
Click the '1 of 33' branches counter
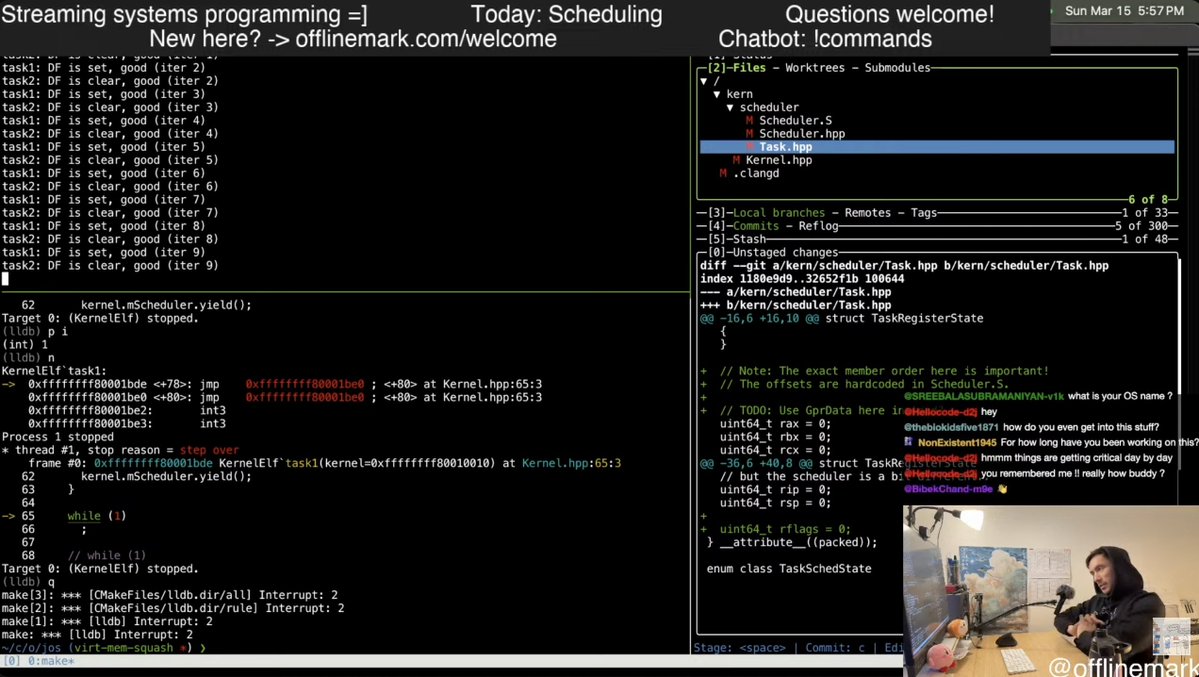[x=1145, y=213]
